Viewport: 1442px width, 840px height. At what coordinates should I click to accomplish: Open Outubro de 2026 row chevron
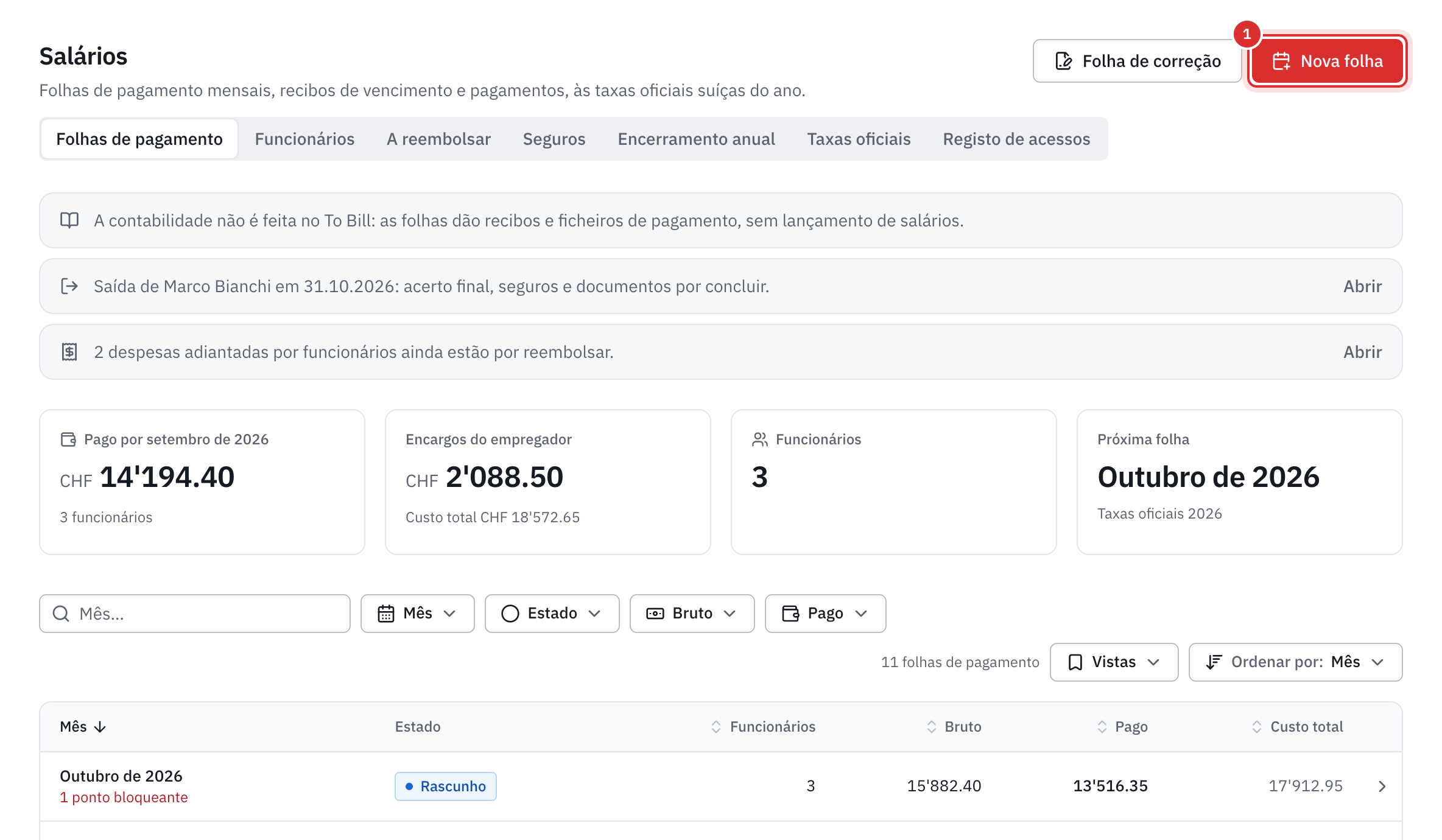[1382, 786]
